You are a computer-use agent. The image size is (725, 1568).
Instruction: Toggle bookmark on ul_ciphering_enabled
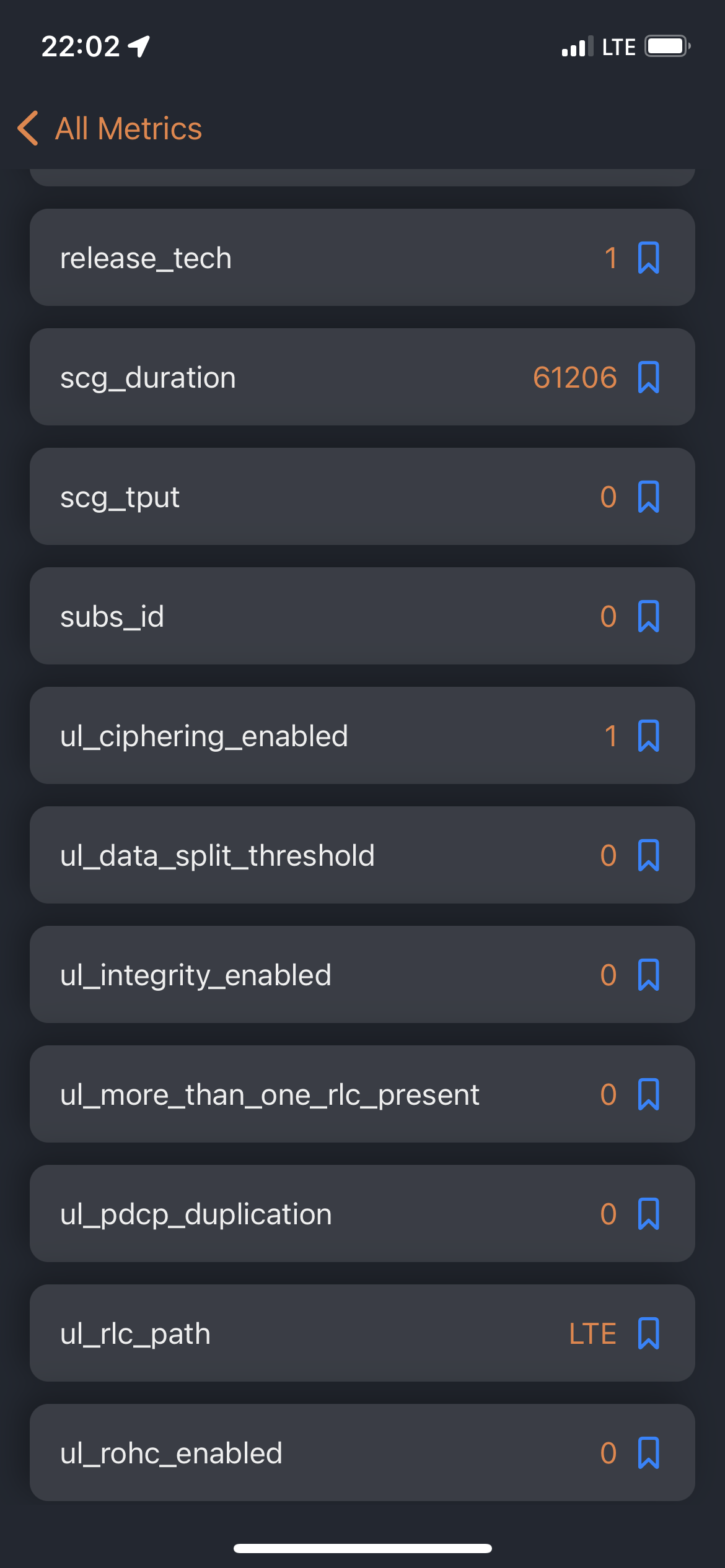[648, 736]
